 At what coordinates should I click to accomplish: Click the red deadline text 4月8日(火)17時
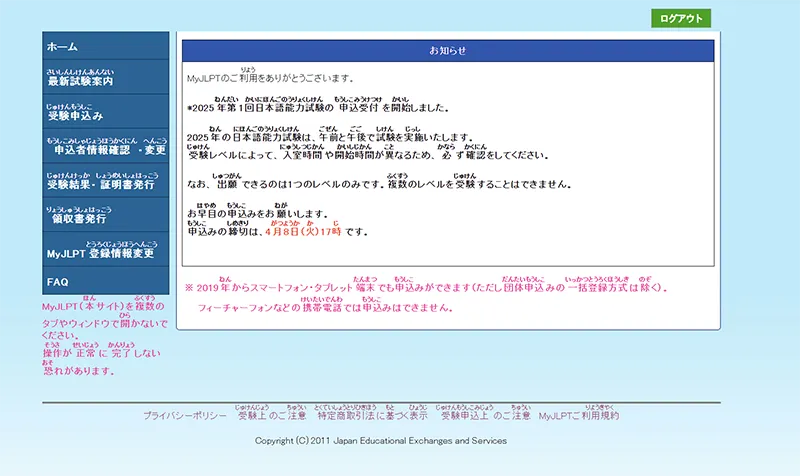tap(303, 232)
